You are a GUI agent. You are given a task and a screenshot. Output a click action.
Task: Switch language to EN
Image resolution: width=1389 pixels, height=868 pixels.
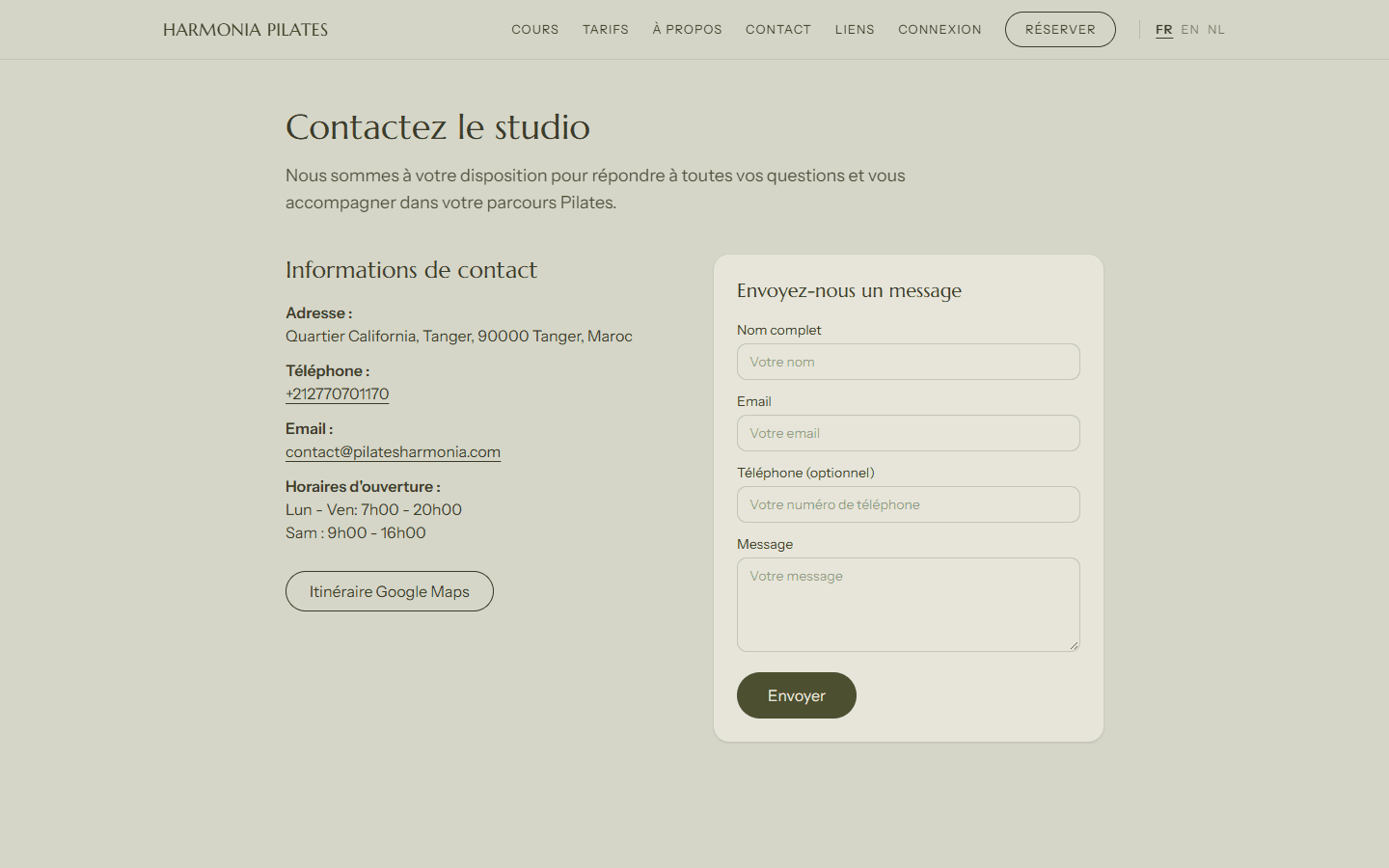tap(1190, 30)
